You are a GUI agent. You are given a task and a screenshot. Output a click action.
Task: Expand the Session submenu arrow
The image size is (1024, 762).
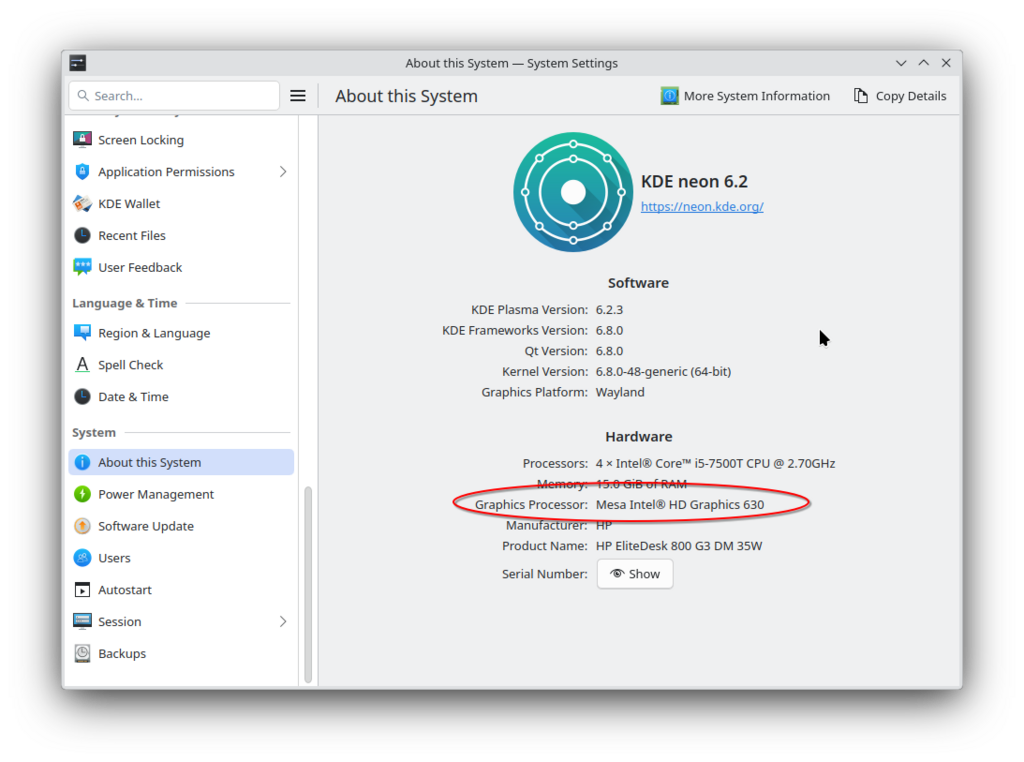[x=283, y=621]
